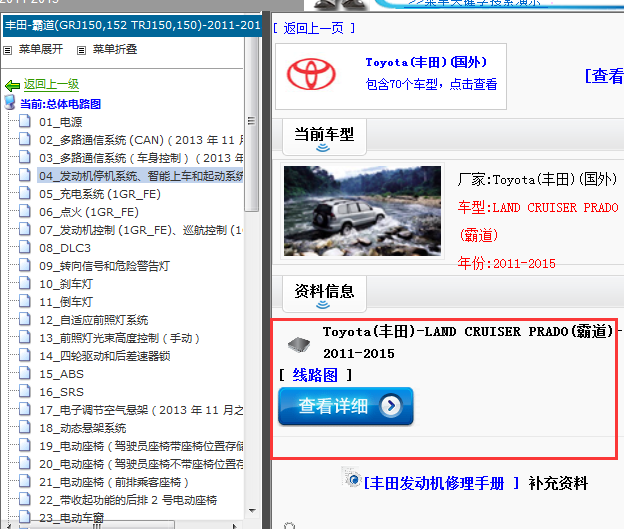Image resolution: width=624 pixels, height=529 pixels.
Task: Click the Land Cruiser Prado photo
Action: tap(362, 211)
